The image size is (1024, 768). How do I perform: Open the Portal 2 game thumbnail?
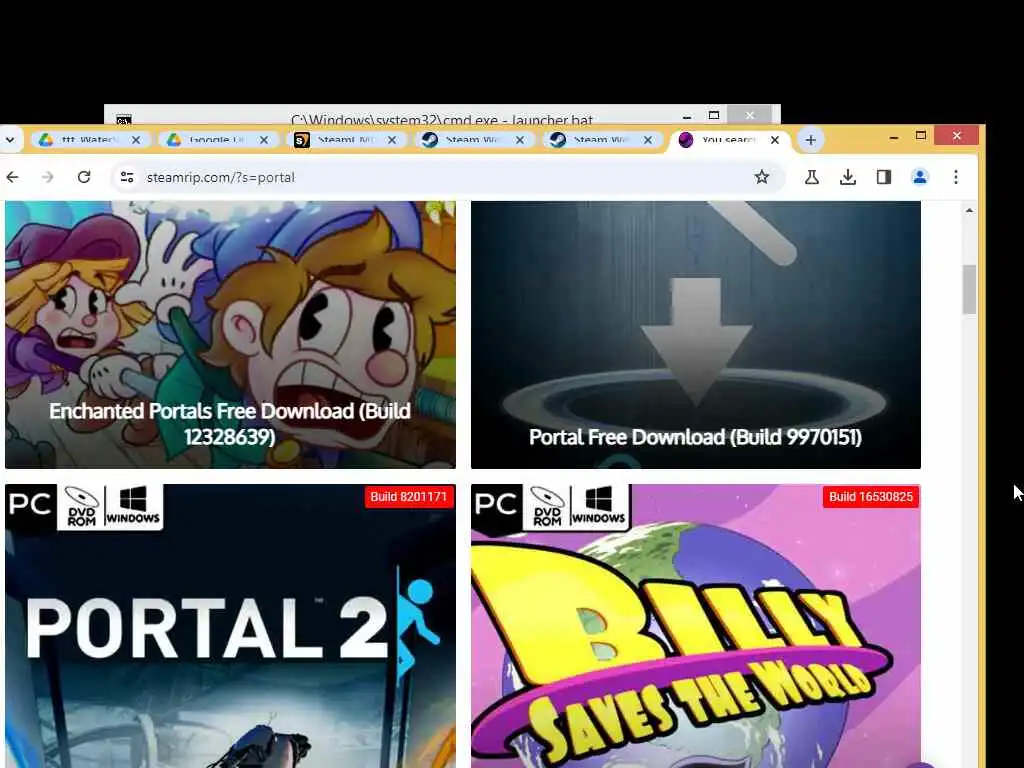[x=230, y=626]
